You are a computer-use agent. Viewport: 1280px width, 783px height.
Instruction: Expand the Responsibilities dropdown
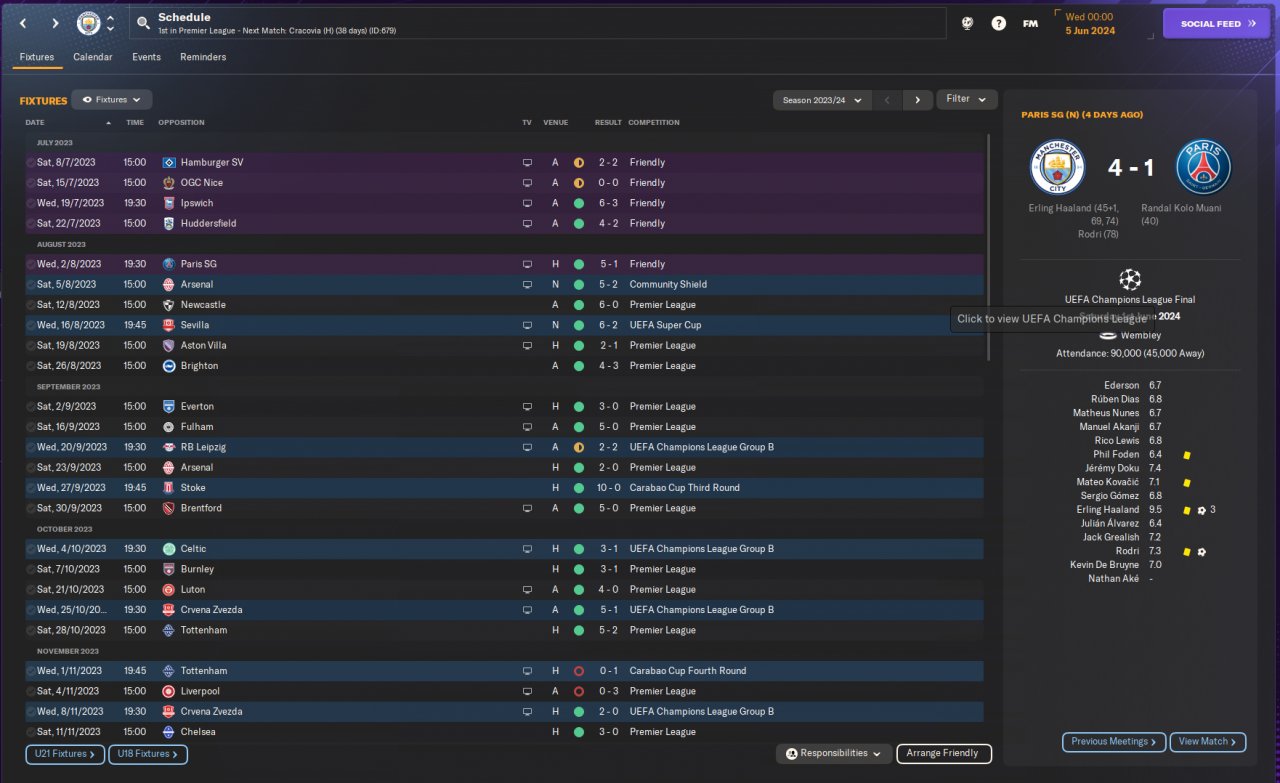click(x=834, y=753)
